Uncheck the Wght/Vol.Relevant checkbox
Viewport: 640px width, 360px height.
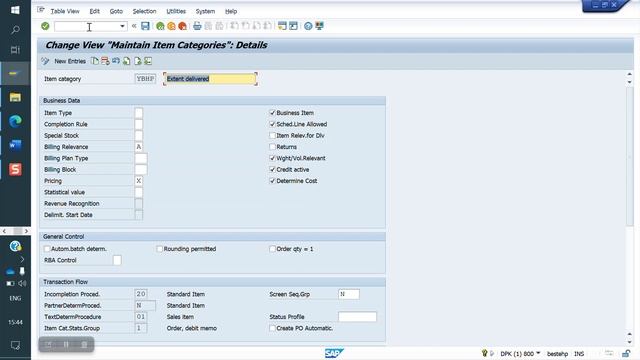[x=272, y=158]
